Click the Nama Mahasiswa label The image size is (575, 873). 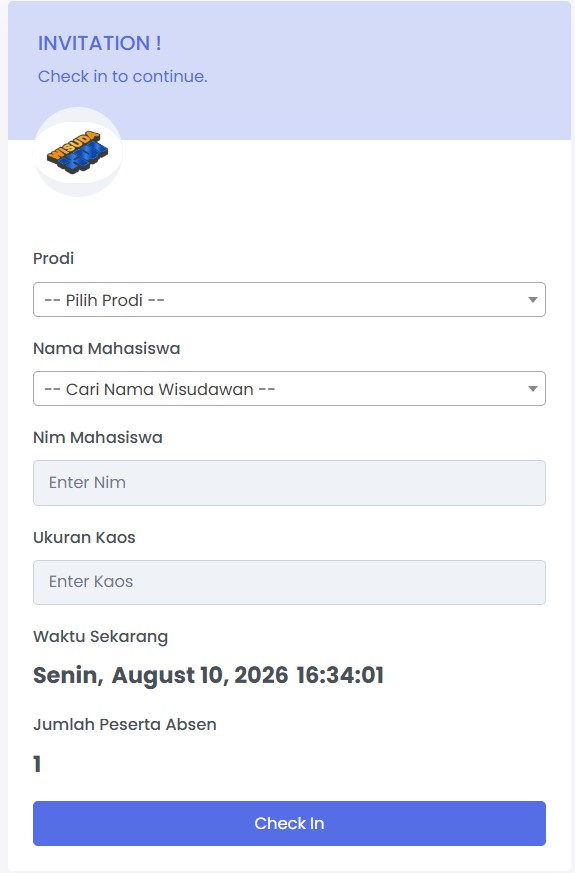(x=106, y=348)
